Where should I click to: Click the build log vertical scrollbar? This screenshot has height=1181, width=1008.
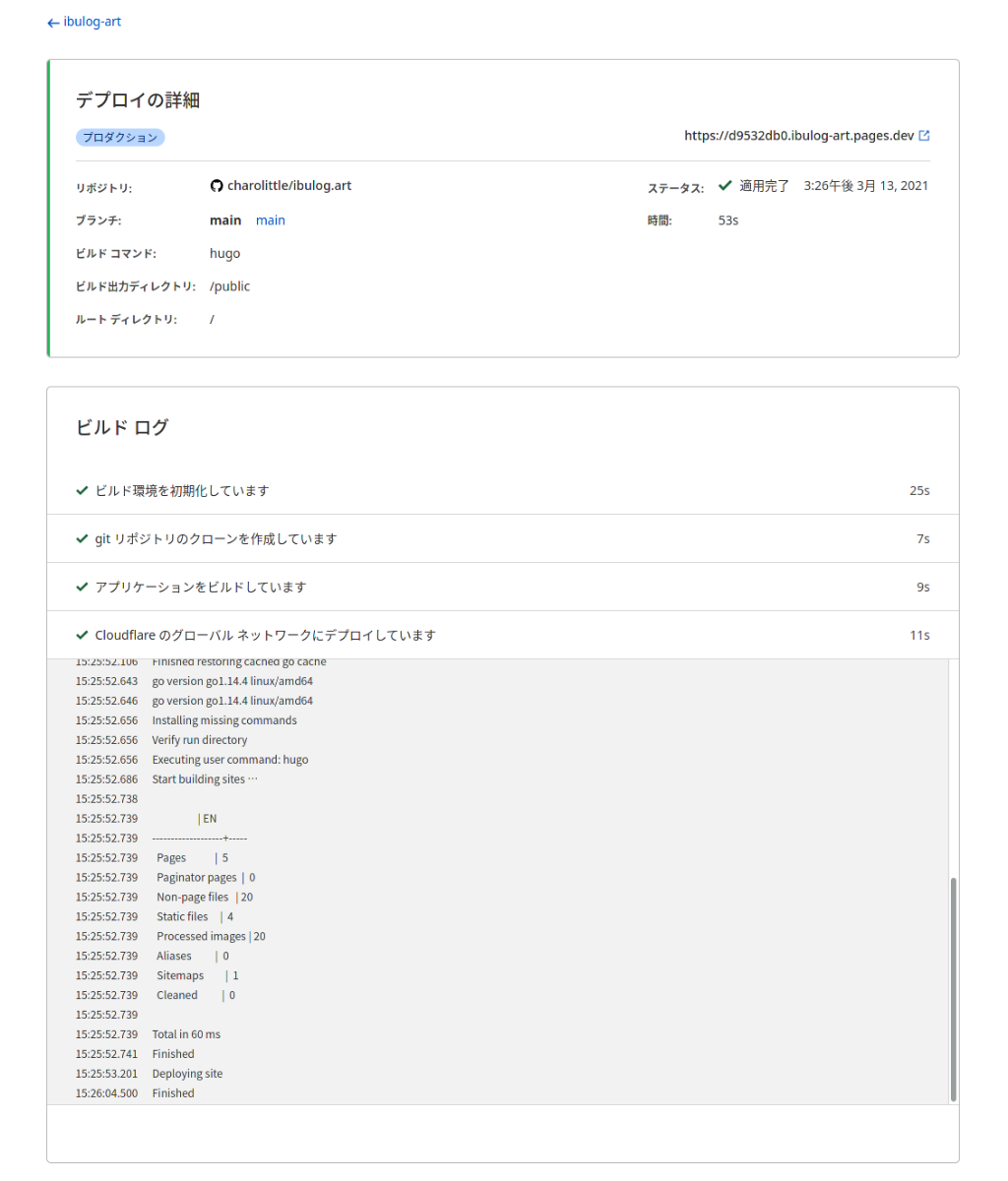coord(953,984)
